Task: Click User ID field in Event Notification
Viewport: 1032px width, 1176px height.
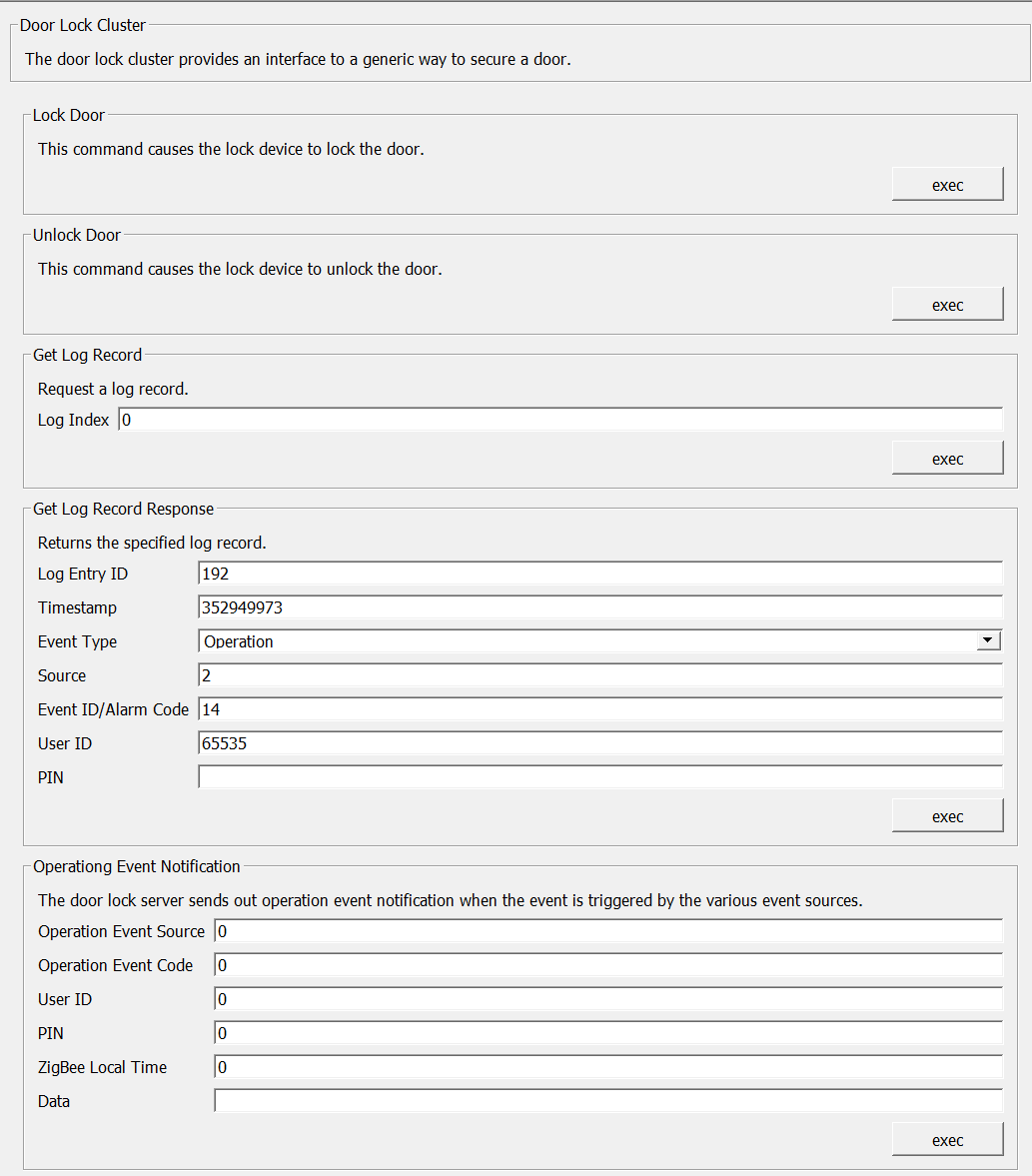Action: (x=608, y=999)
